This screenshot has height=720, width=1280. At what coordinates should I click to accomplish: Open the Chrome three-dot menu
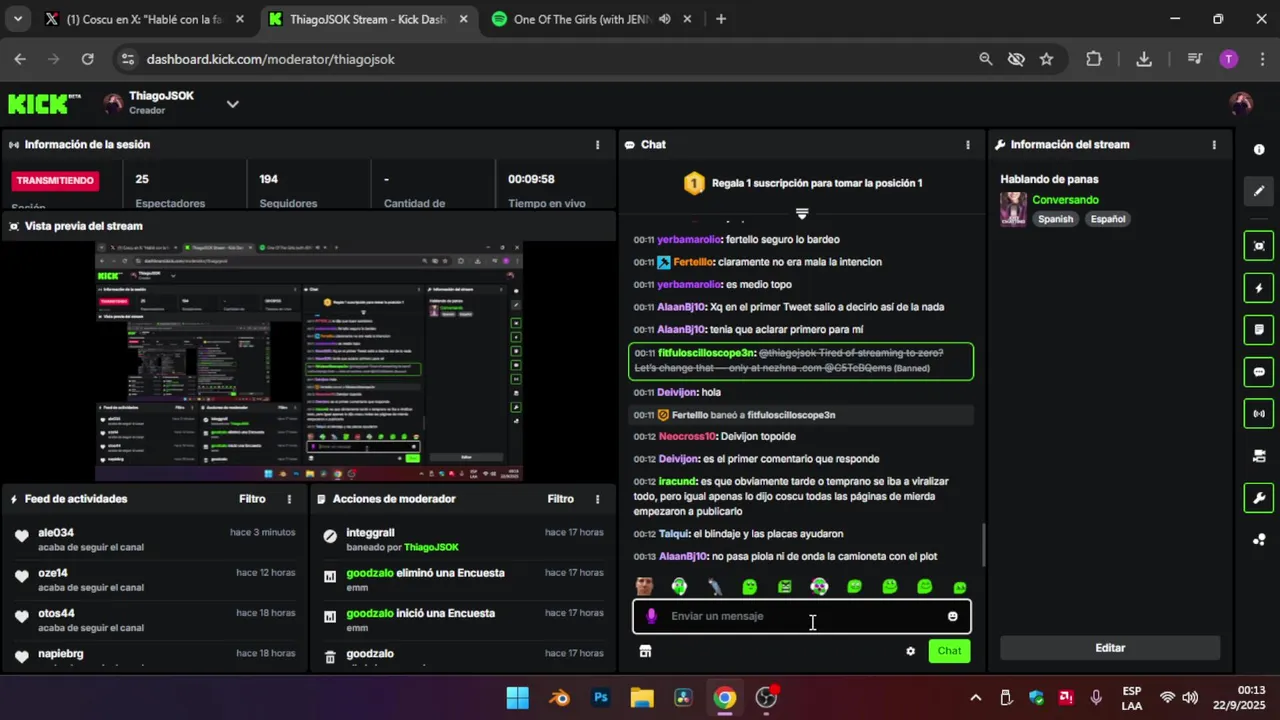click(x=1262, y=59)
